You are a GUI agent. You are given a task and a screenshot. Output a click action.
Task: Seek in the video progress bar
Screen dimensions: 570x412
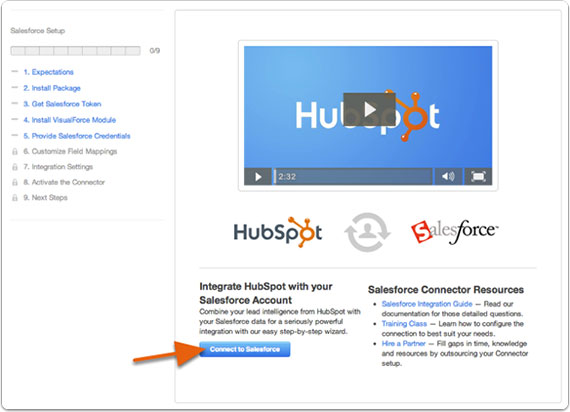[x=353, y=177]
